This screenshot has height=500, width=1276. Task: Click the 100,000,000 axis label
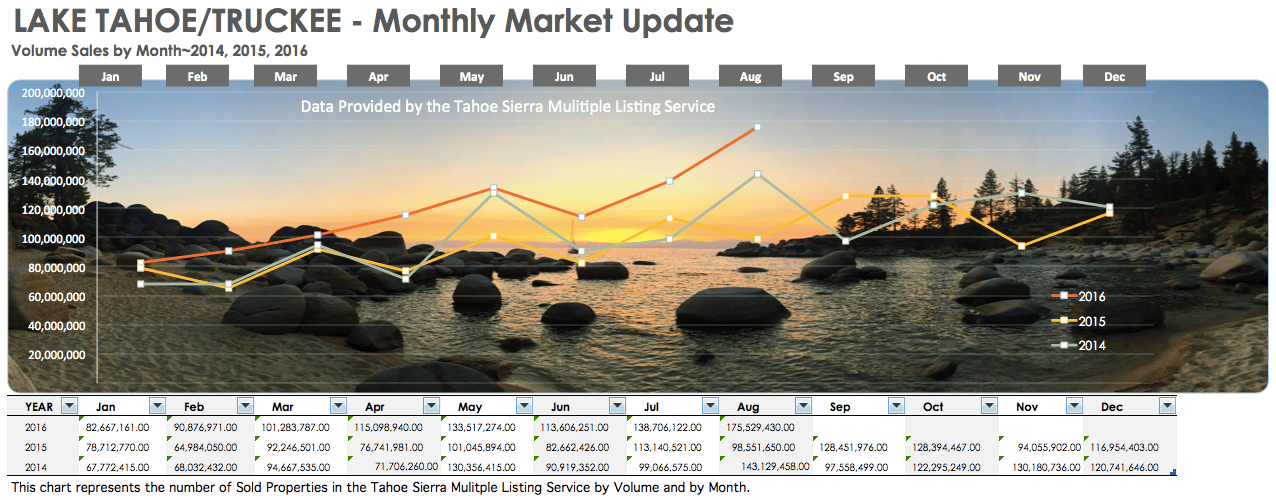51,239
